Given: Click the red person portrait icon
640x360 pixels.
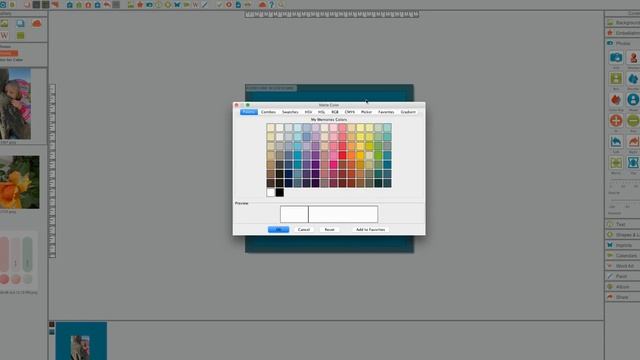Looking at the screenshot, I should coord(633,58).
